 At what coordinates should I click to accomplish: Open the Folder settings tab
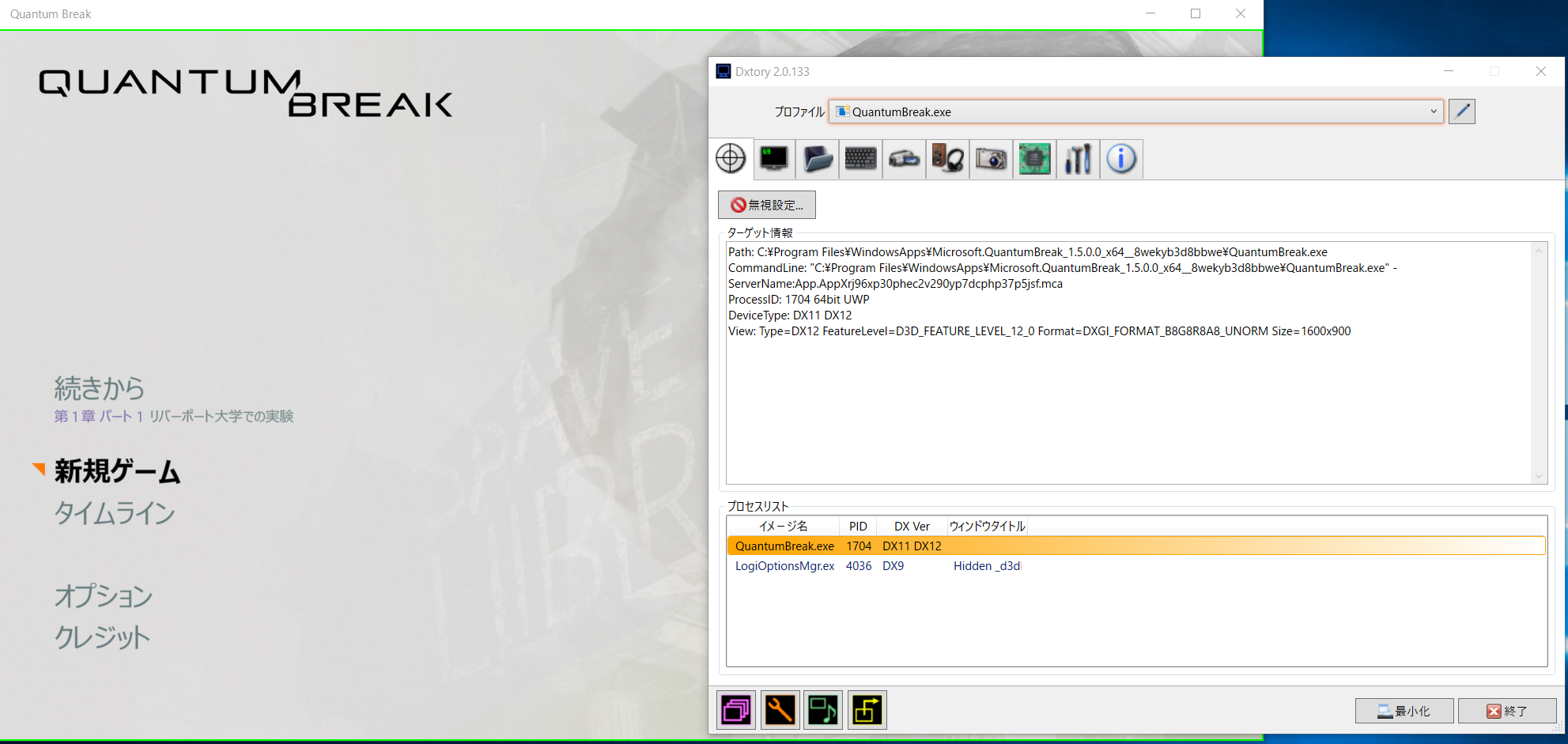coord(818,159)
